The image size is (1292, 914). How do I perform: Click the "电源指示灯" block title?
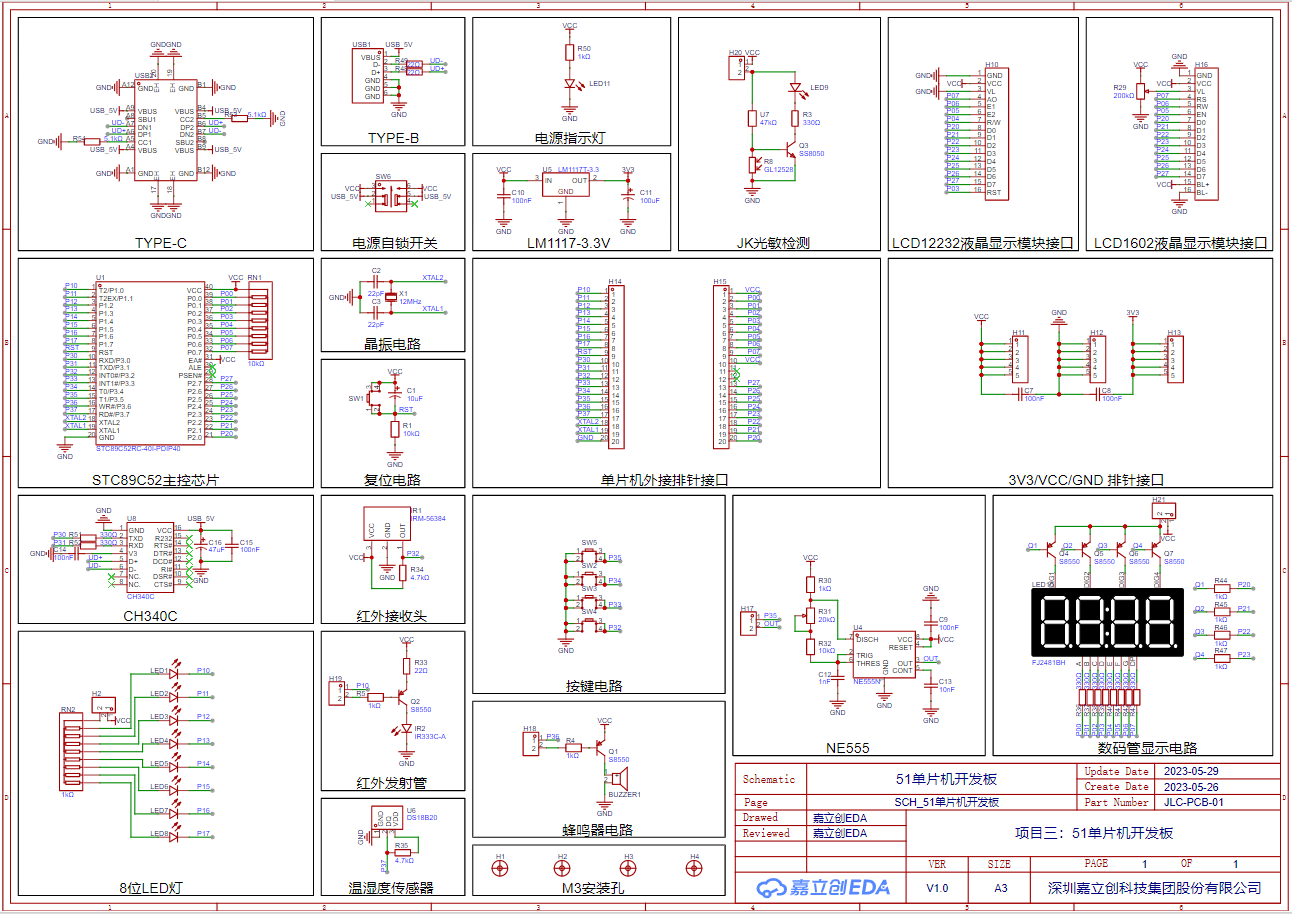[571, 138]
